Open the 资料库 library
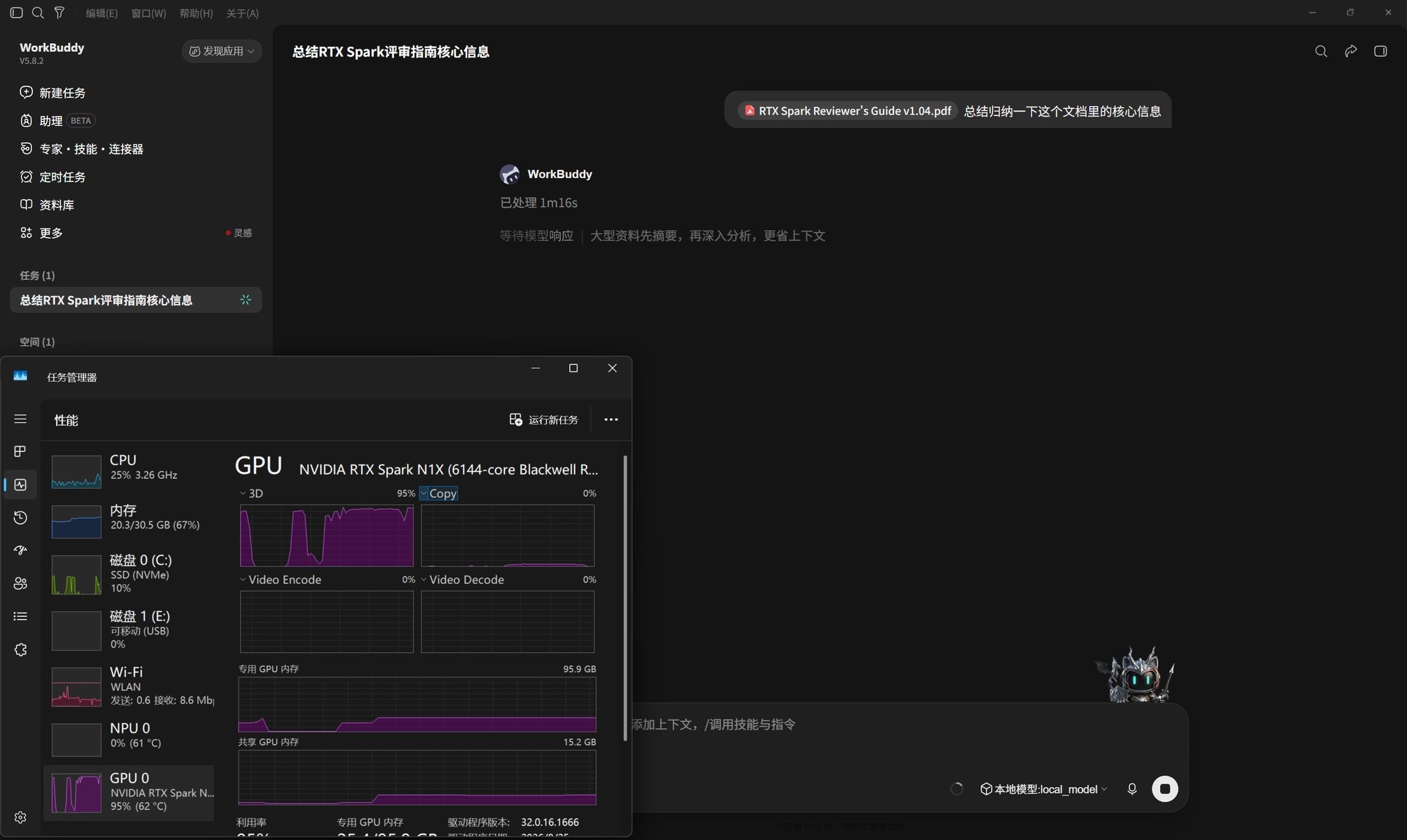 [47, 205]
